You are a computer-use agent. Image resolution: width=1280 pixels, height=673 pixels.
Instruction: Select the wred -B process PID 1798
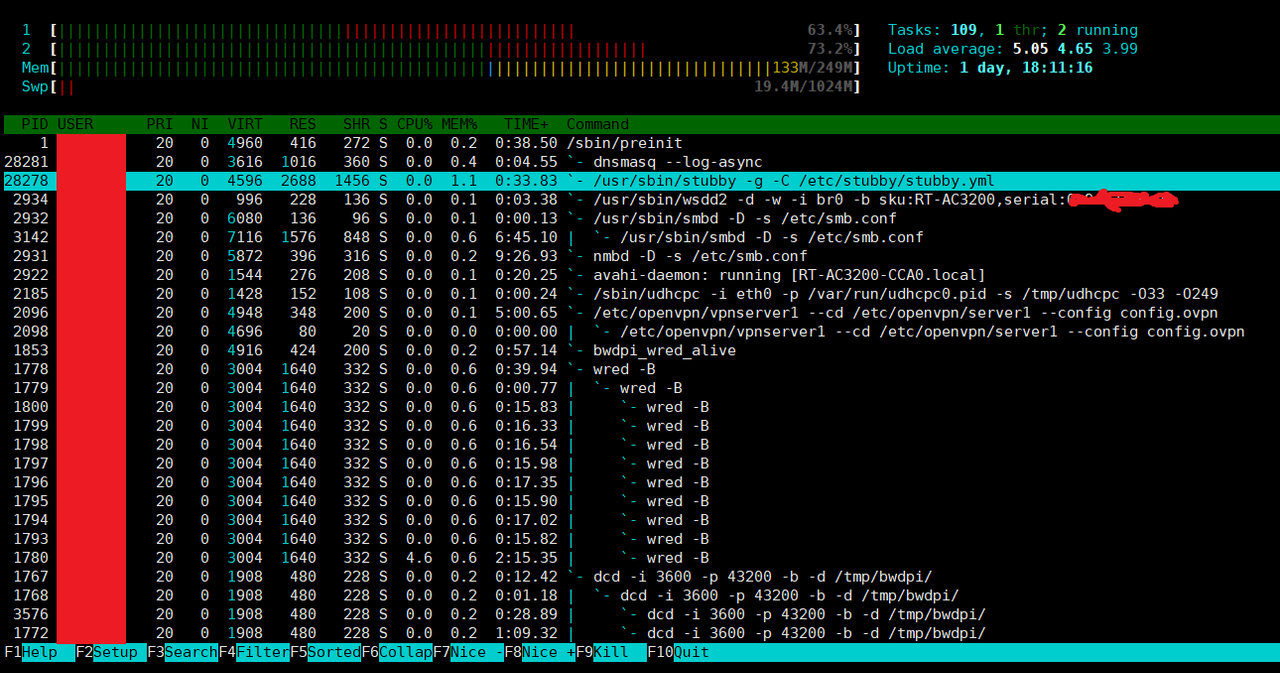(640, 445)
